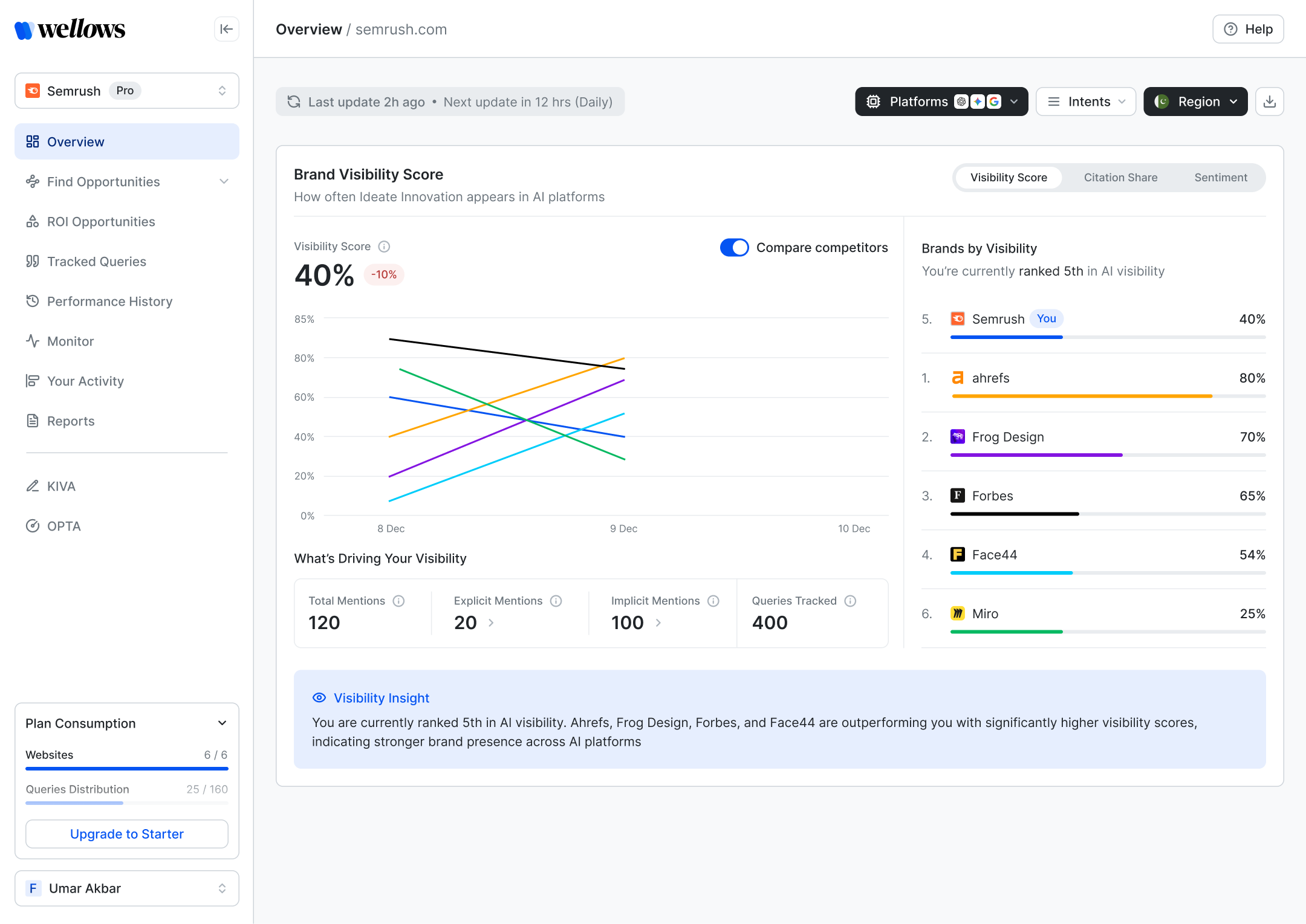Click the Queries Distribution progress bar
This screenshot has height=924, width=1306.
[x=127, y=803]
